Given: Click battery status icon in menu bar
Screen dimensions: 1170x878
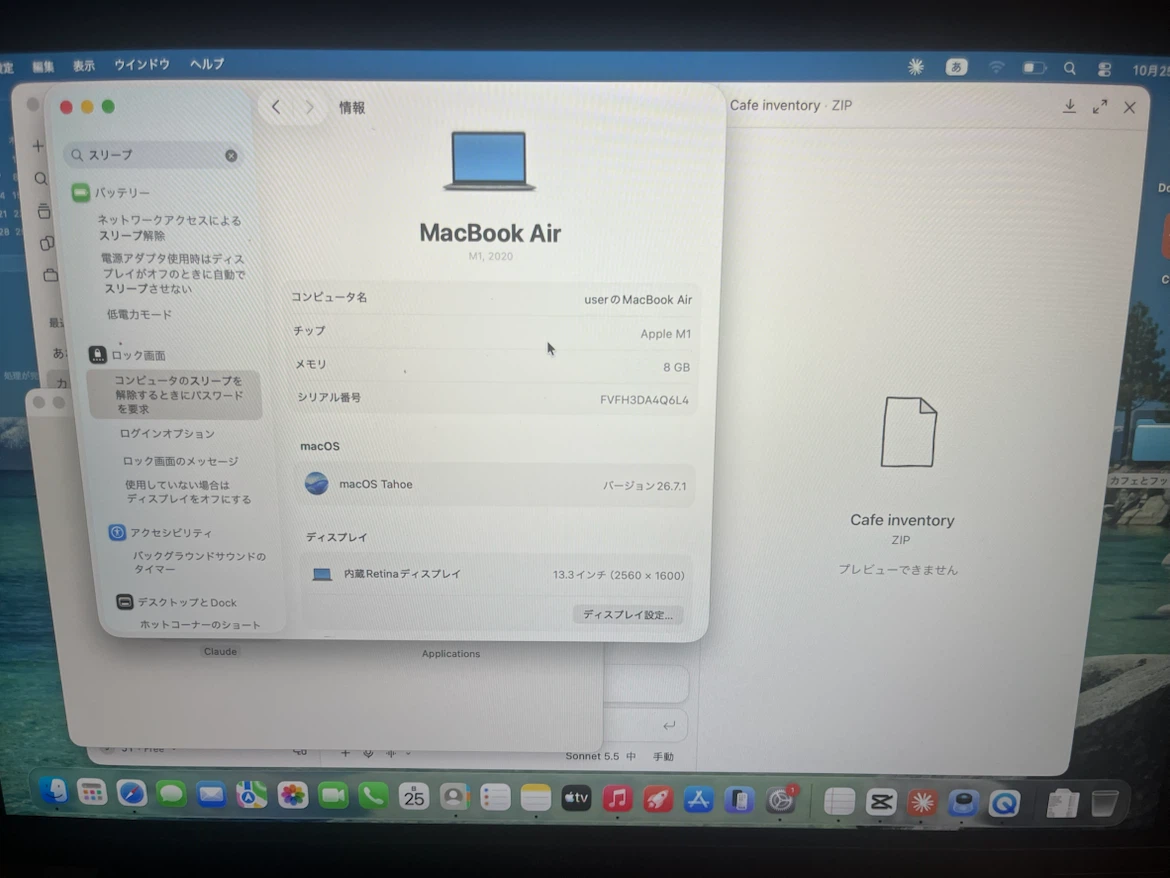Looking at the screenshot, I should (1034, 68).
